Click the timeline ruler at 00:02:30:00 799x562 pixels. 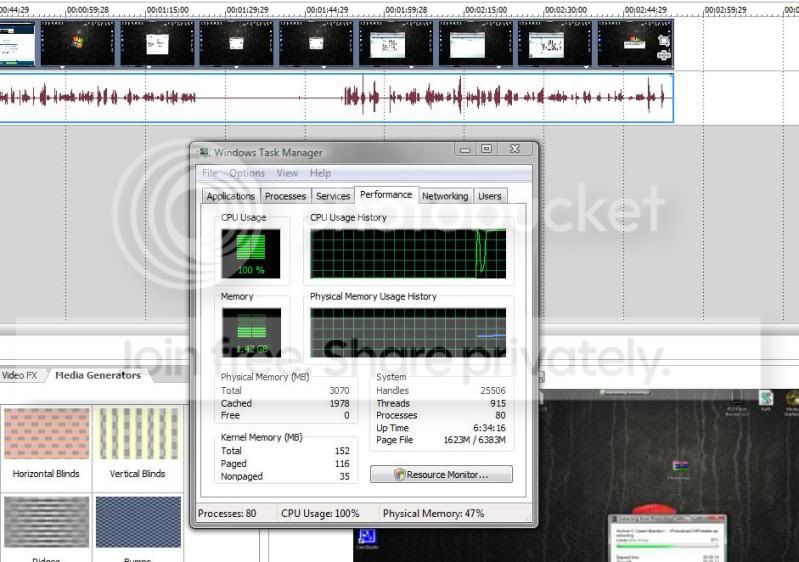[565, 10]
